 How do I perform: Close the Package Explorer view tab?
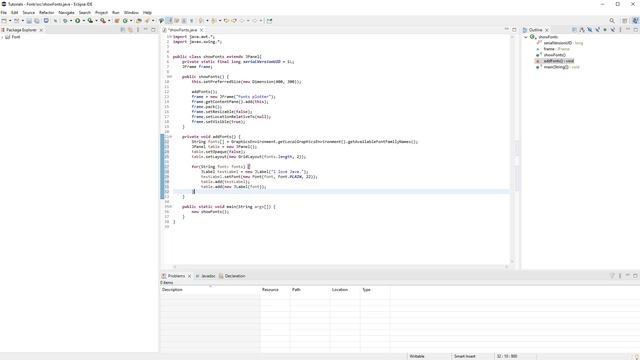click(41, 30)
